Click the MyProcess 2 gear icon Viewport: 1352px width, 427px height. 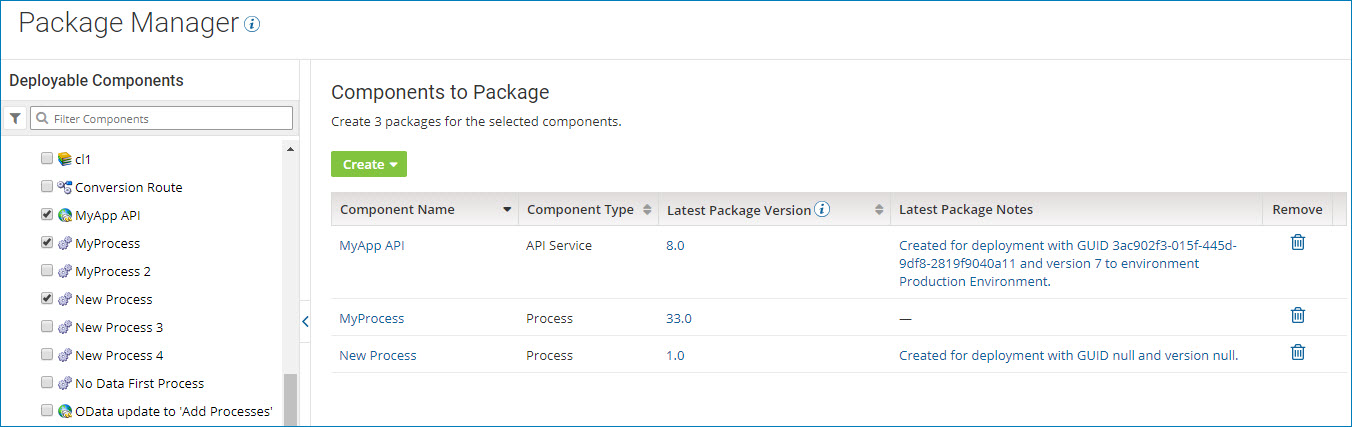65,271
